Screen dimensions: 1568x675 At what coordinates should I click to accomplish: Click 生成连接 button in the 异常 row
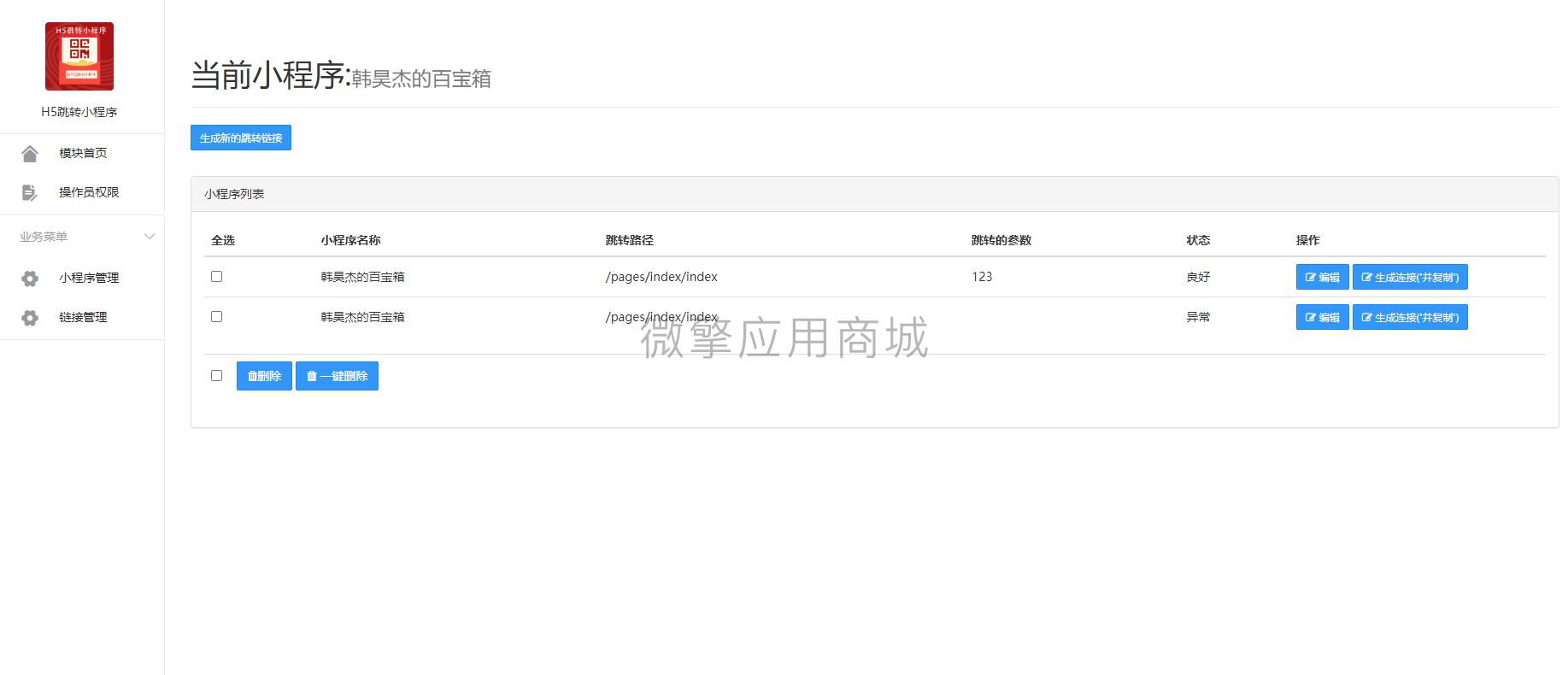1410,317
